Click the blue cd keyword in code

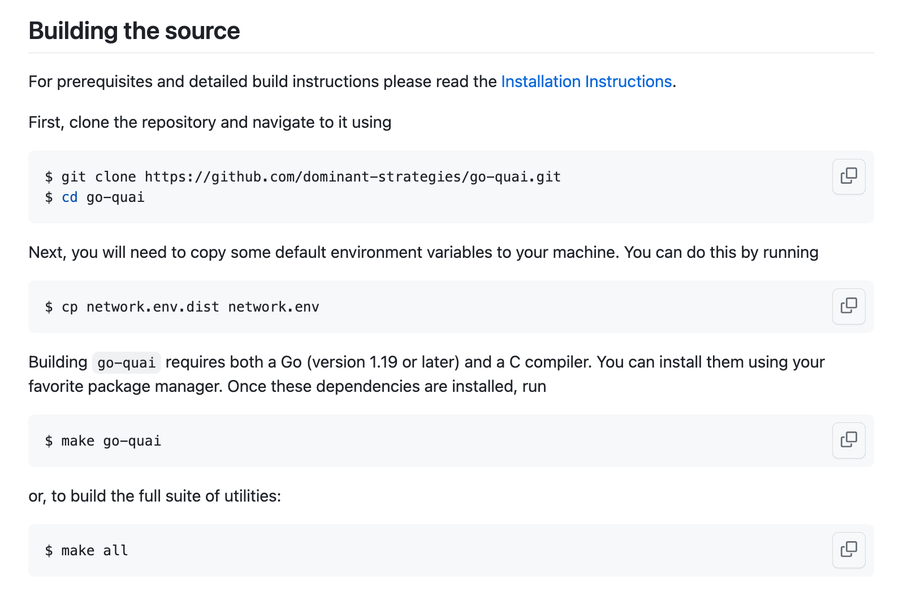click(x=69, y=197)
